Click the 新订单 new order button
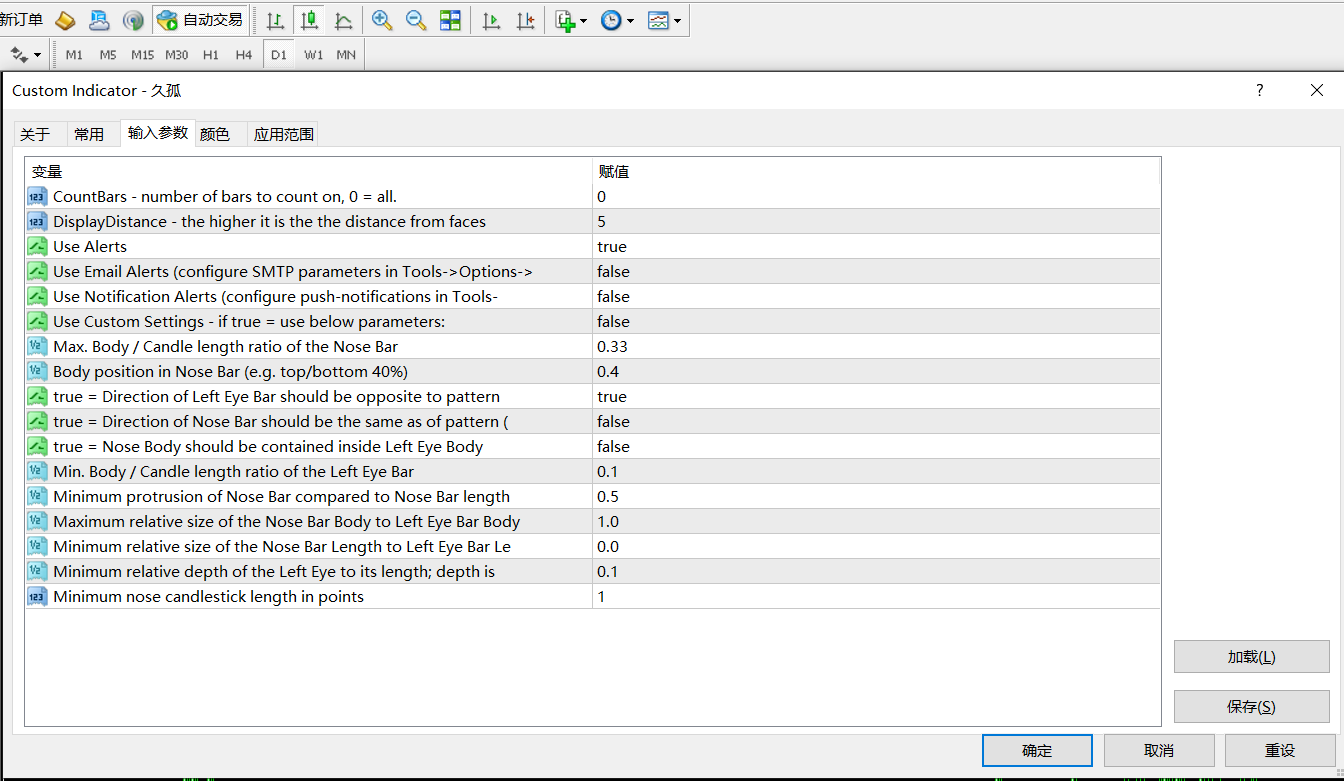The height and width of the screenshot is (781, 1344). [x=22, y=20]
